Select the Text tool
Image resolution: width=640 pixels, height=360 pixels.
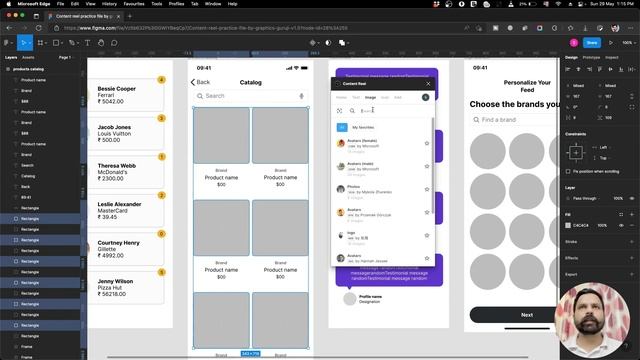click(87, 43)
